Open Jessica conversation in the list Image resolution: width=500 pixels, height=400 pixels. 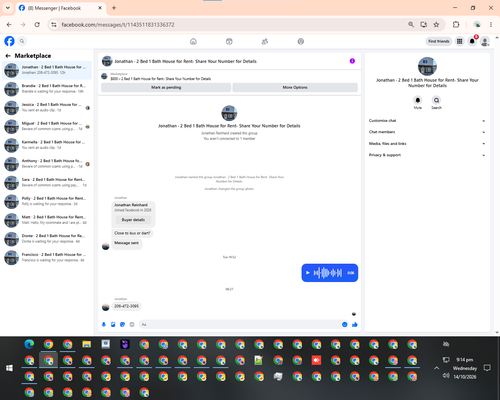(47, 107)
